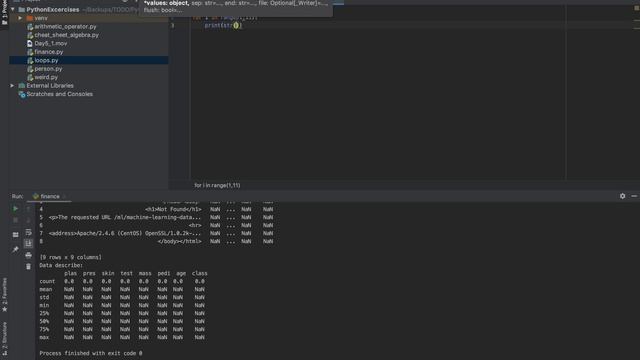Toggle scroll to end in Run console

pyautogui.click(x=28, y=244)
